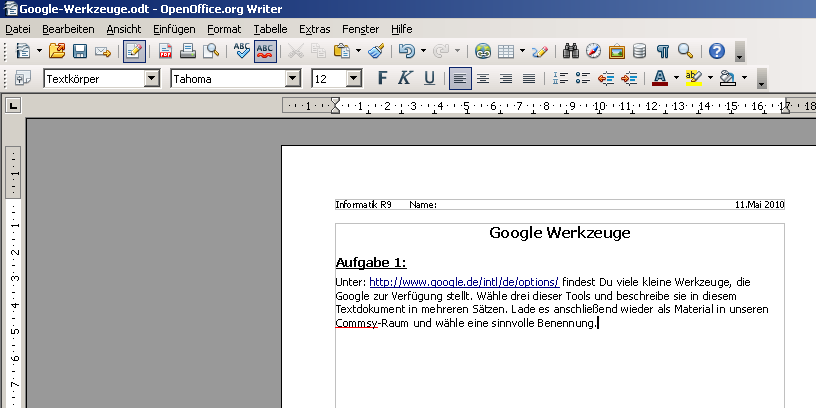Toggle bold with the F button
The height and width of the screenshot is (408, 816).
382,79
